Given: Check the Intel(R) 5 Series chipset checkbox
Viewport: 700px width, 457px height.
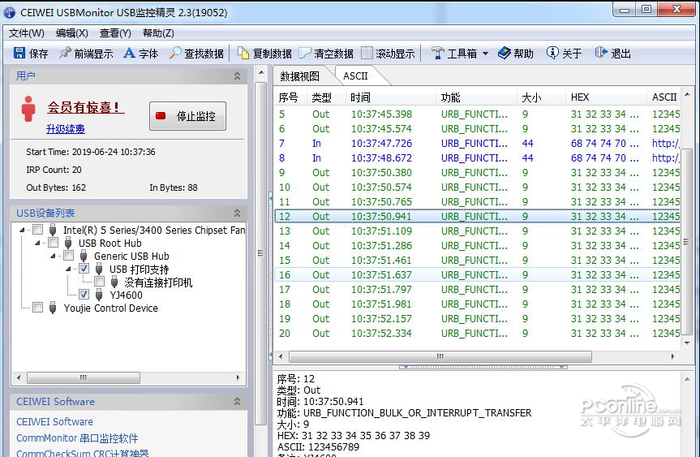Looking at the screenshot, I should pyautogui.click(x=38, y=230).
